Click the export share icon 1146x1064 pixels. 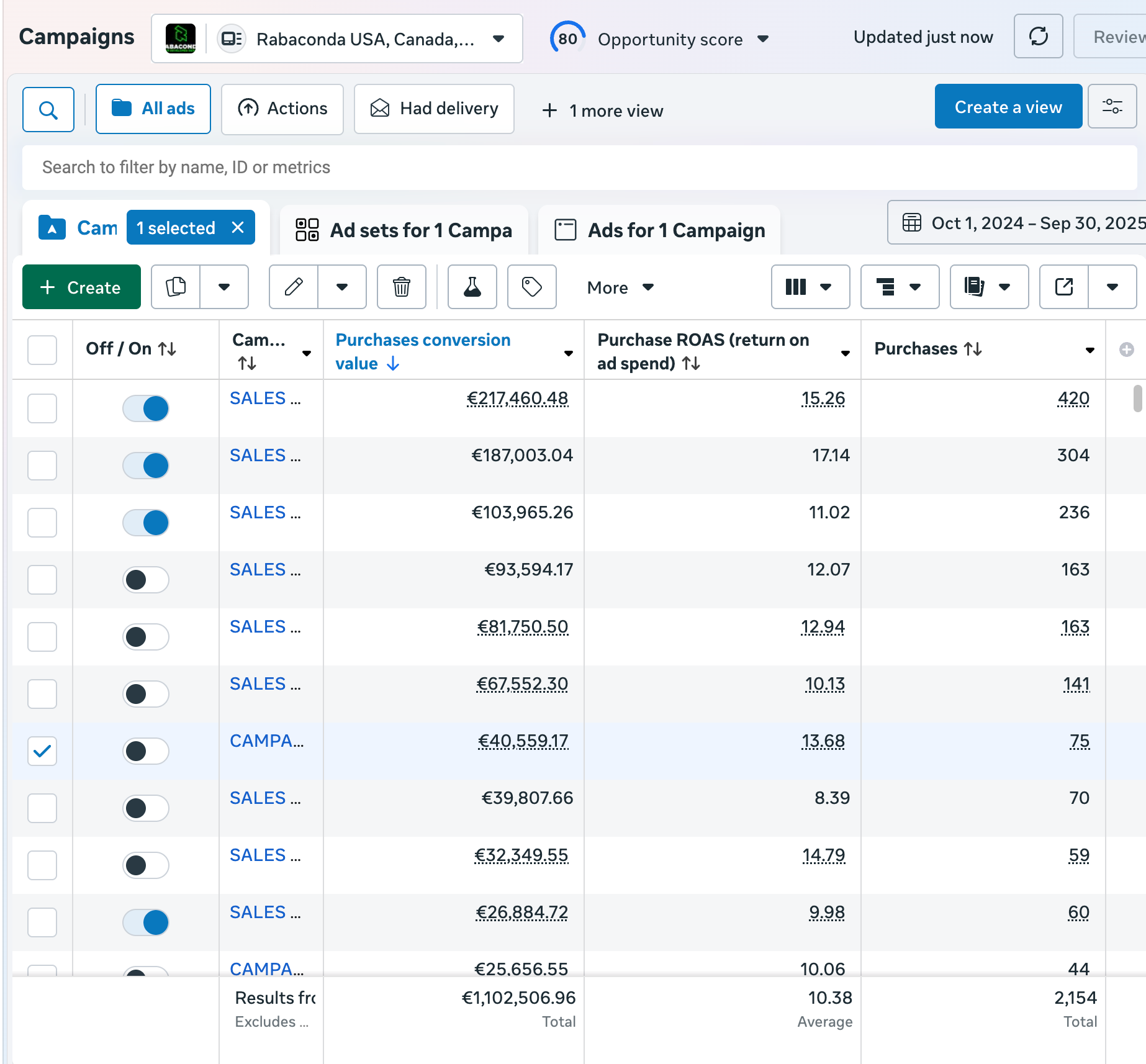coord(1064,287)
